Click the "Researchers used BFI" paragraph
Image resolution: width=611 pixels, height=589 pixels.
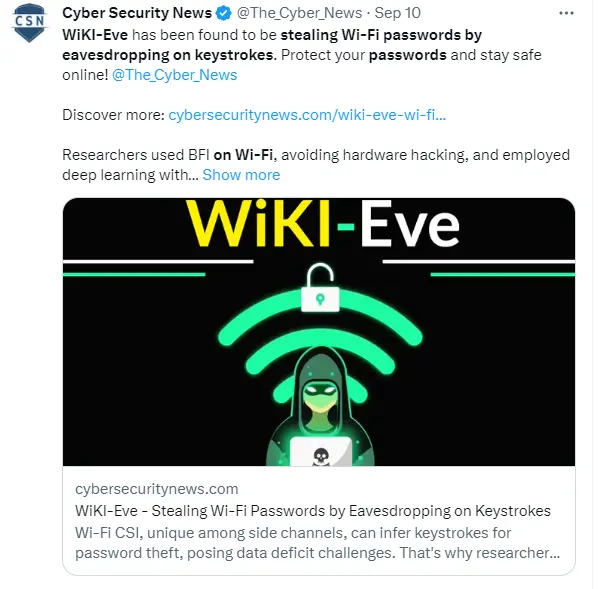point(316,165)
